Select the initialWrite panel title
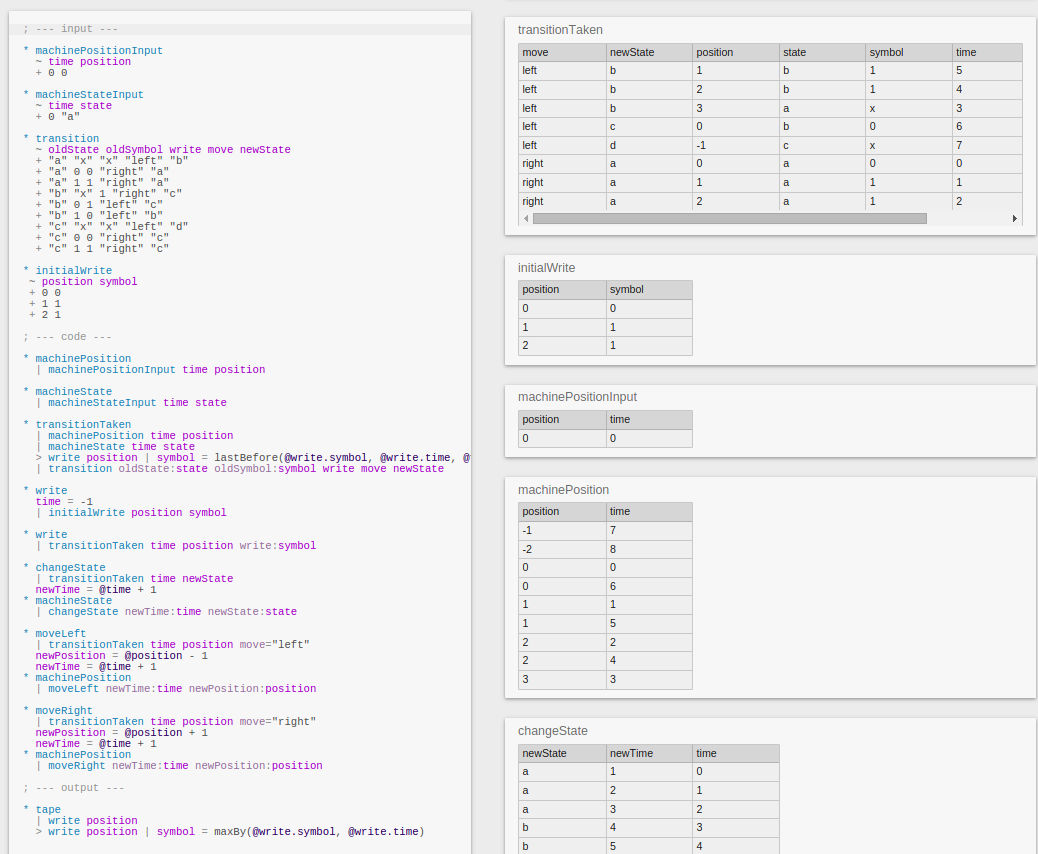 point(546,268)
